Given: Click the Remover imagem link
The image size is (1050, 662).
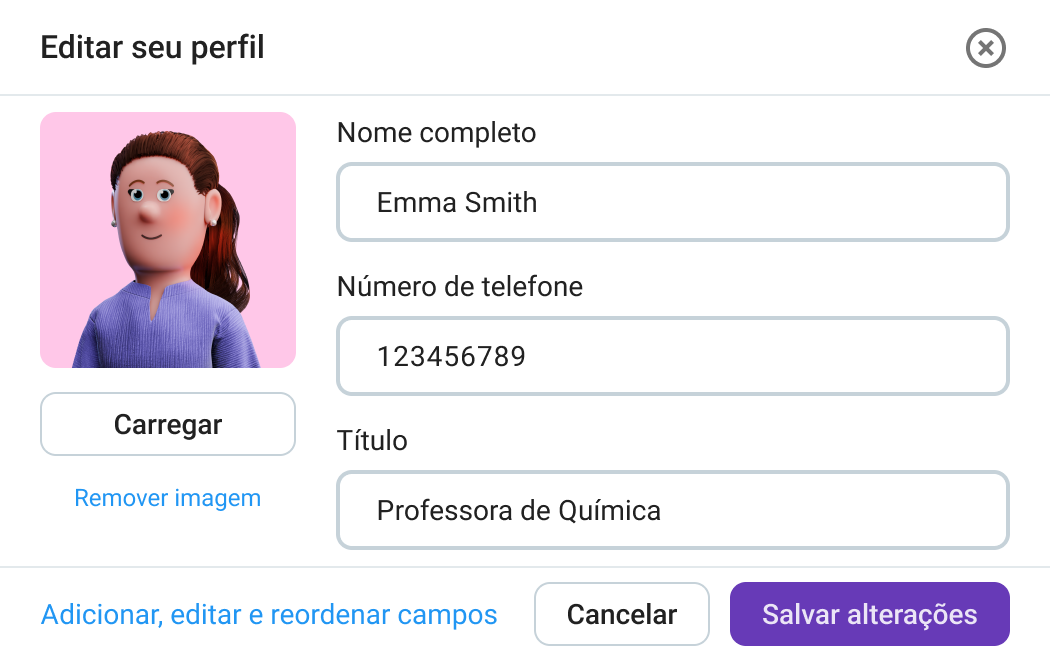Looking at the screenshot, I should click(168, 498).
